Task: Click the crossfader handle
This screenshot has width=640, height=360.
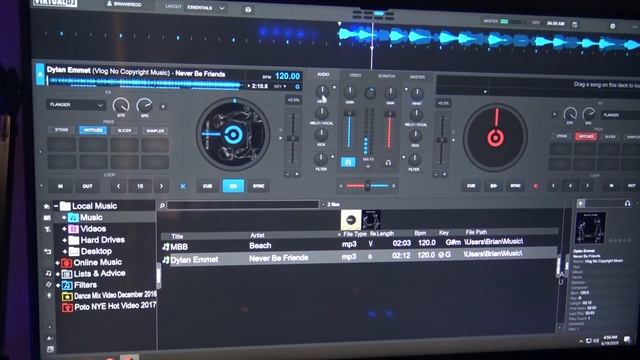Action: [x=367, y=186]
